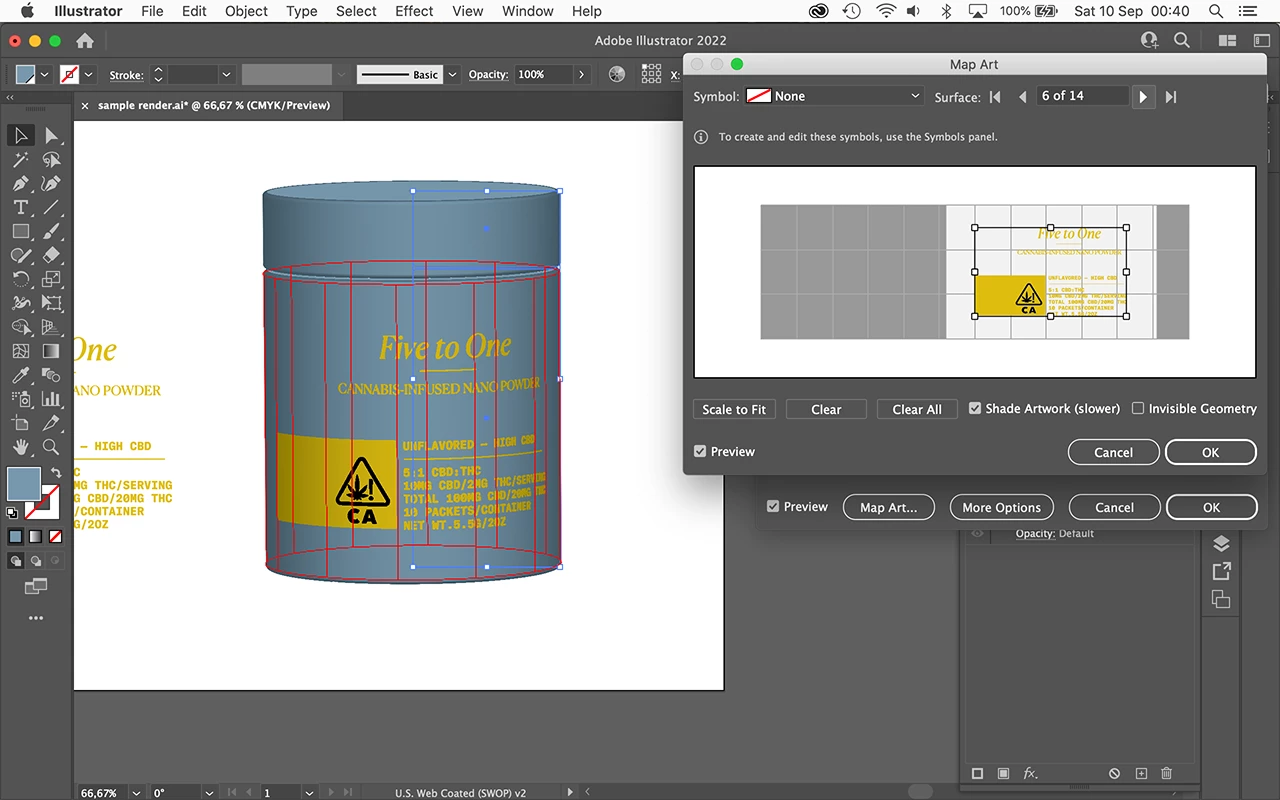Click the swap fill and stroke arrow
Image resolution: width=1280 pixels, height=800 pixels.
point(56,472)
